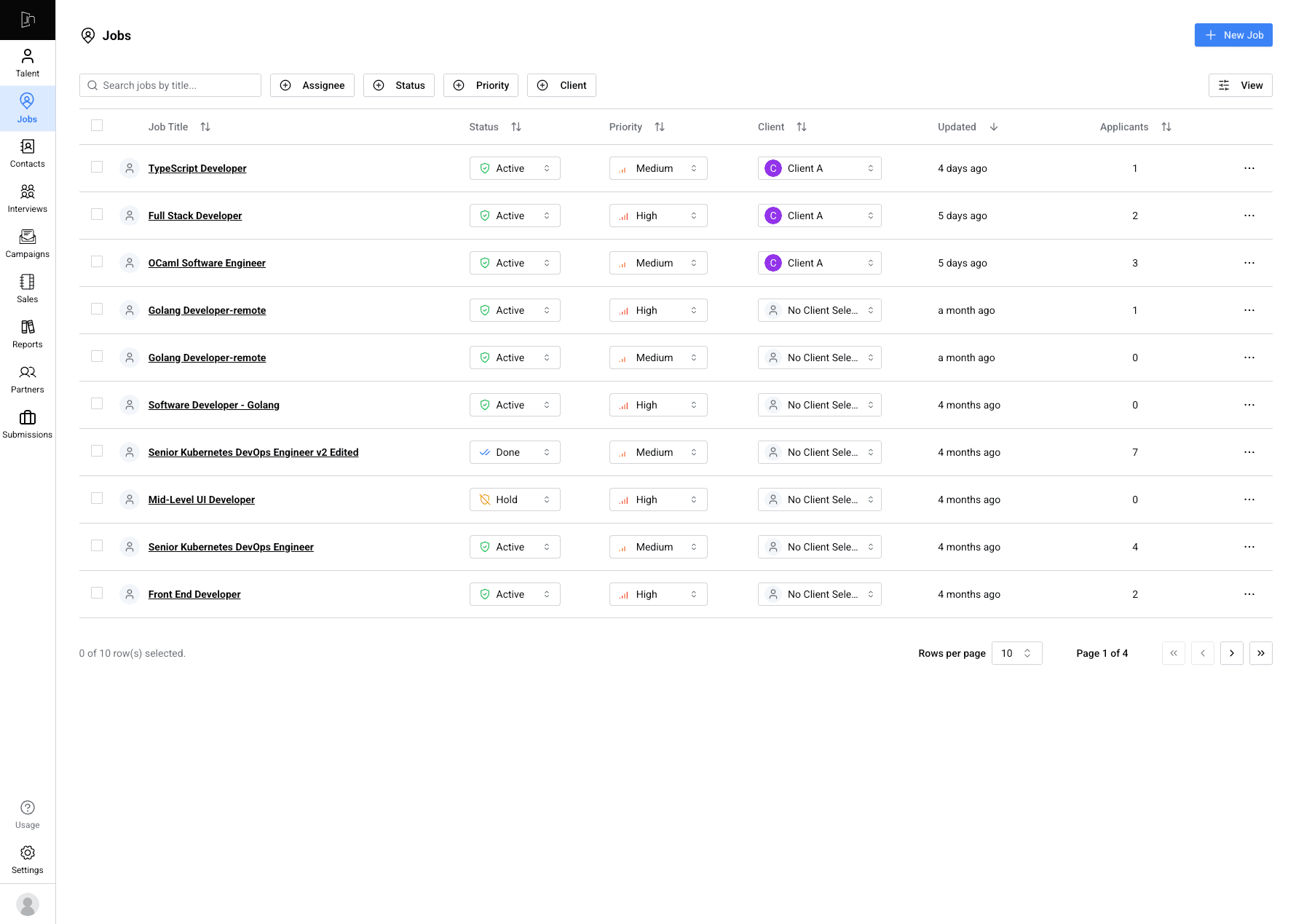Click the more options ellipsis for TypeScript Developer

point(1249,168)
